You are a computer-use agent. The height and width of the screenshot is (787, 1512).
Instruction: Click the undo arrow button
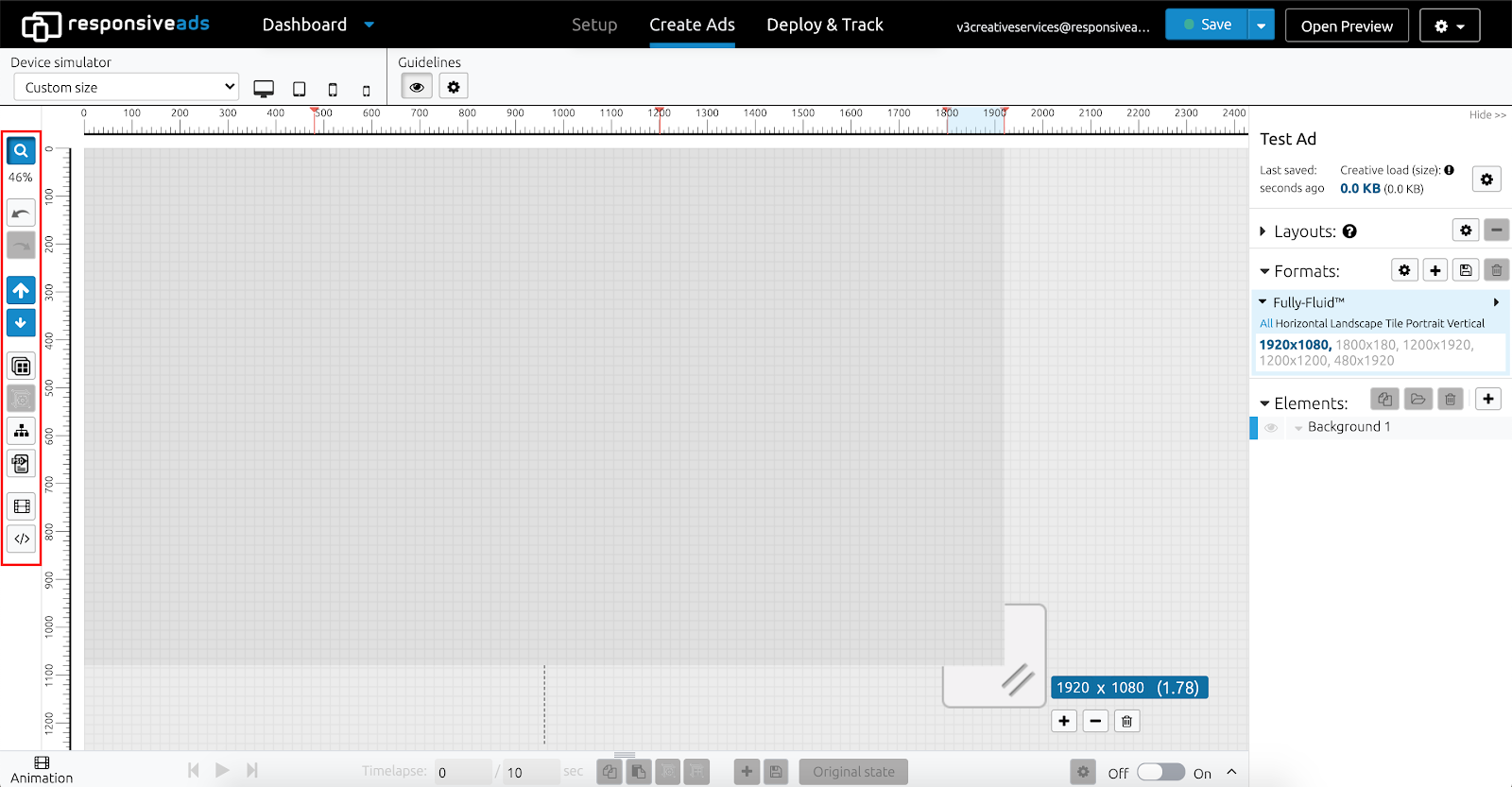[21, 213]
